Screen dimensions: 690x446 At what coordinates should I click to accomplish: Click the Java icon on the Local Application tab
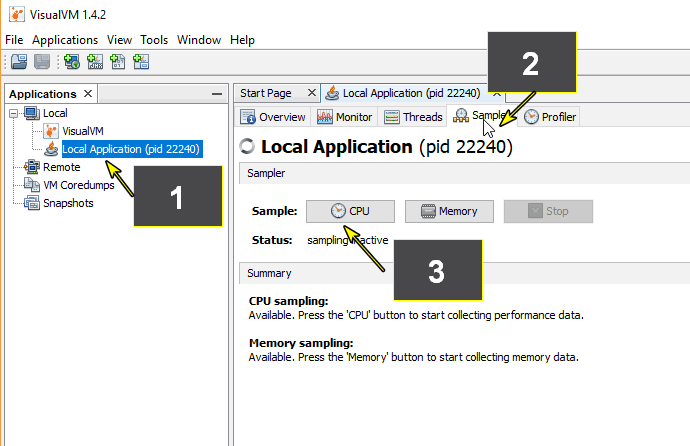click(x=332, y=93)
